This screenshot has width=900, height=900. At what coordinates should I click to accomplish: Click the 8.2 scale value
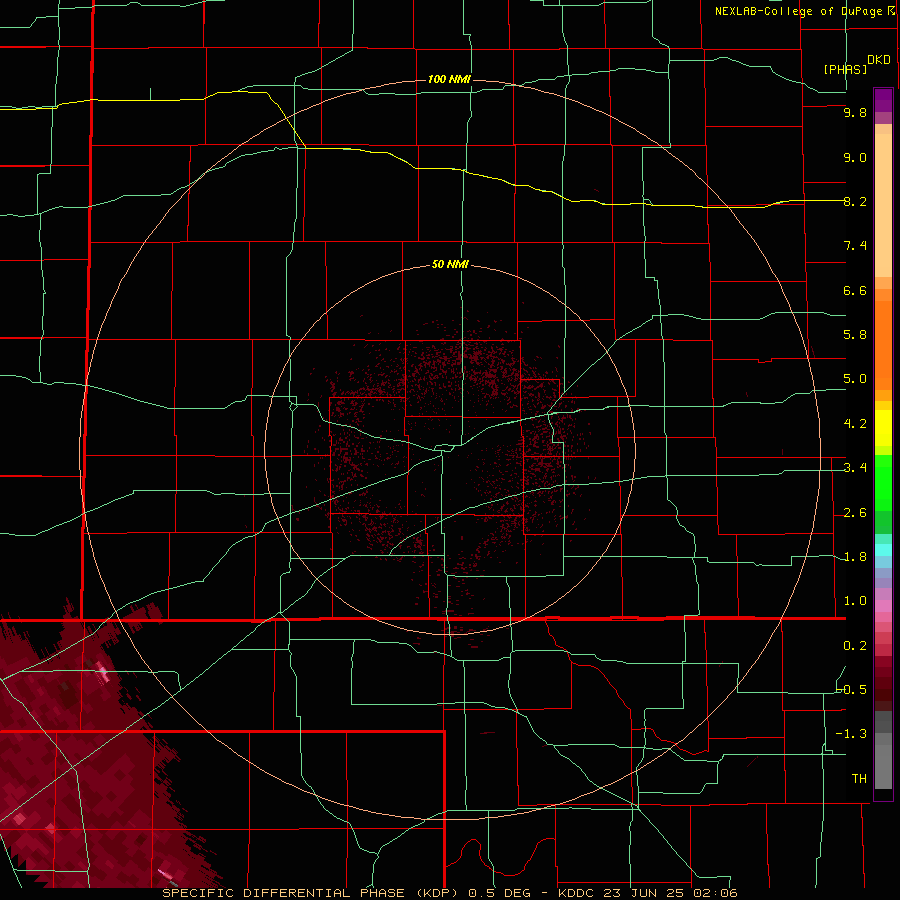pyautogui.click(x=855, y=201)
